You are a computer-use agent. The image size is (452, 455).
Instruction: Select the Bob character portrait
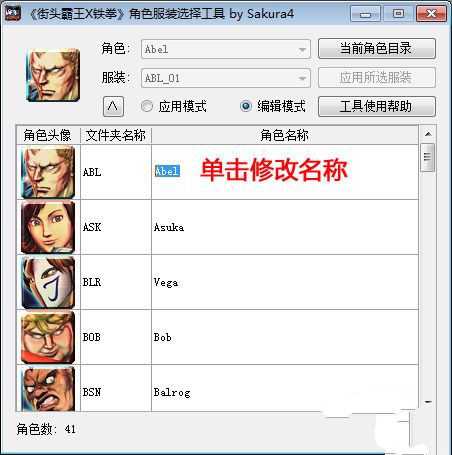coord(48,337)
